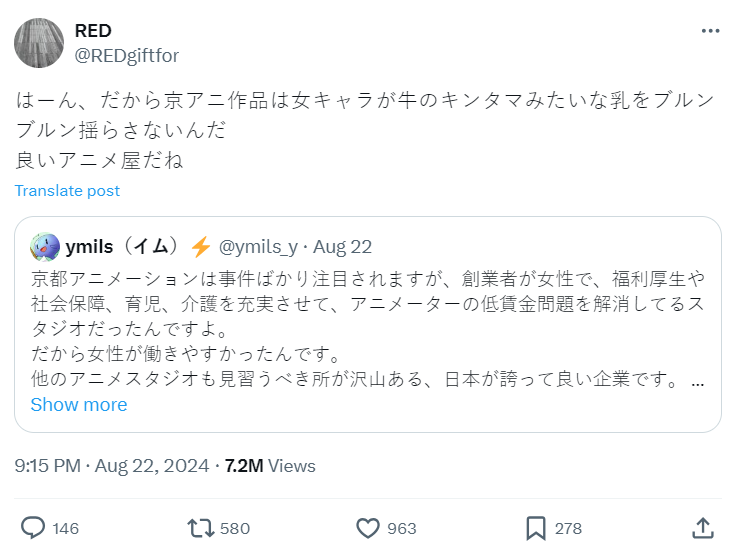Click the lightning bolt emoji in quoted name
The width and height of the screenshot is (735, 554).
[x=200, y=246]
